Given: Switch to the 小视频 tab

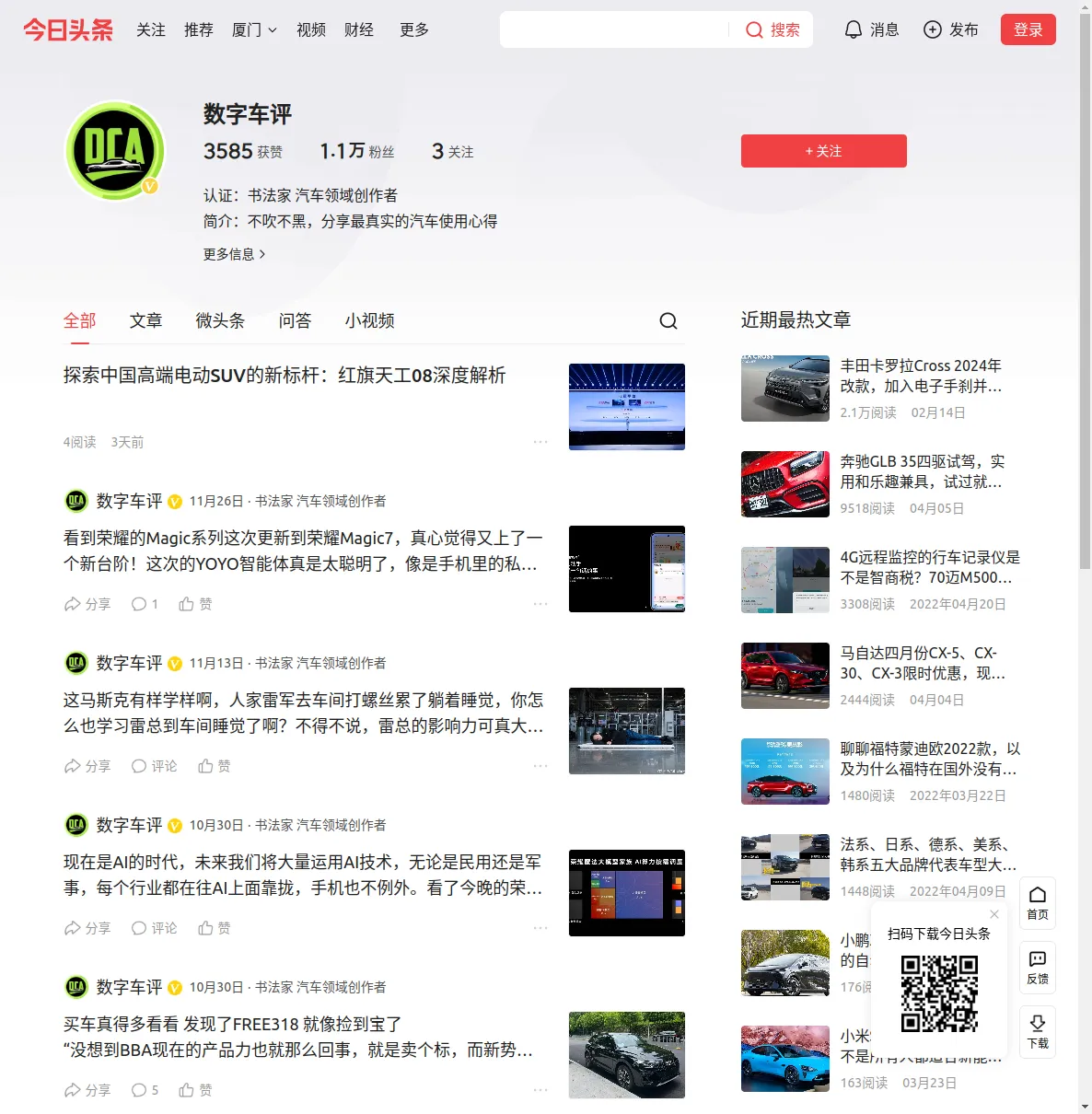Looking at the screenshot, I should click(x=369, y=320).
